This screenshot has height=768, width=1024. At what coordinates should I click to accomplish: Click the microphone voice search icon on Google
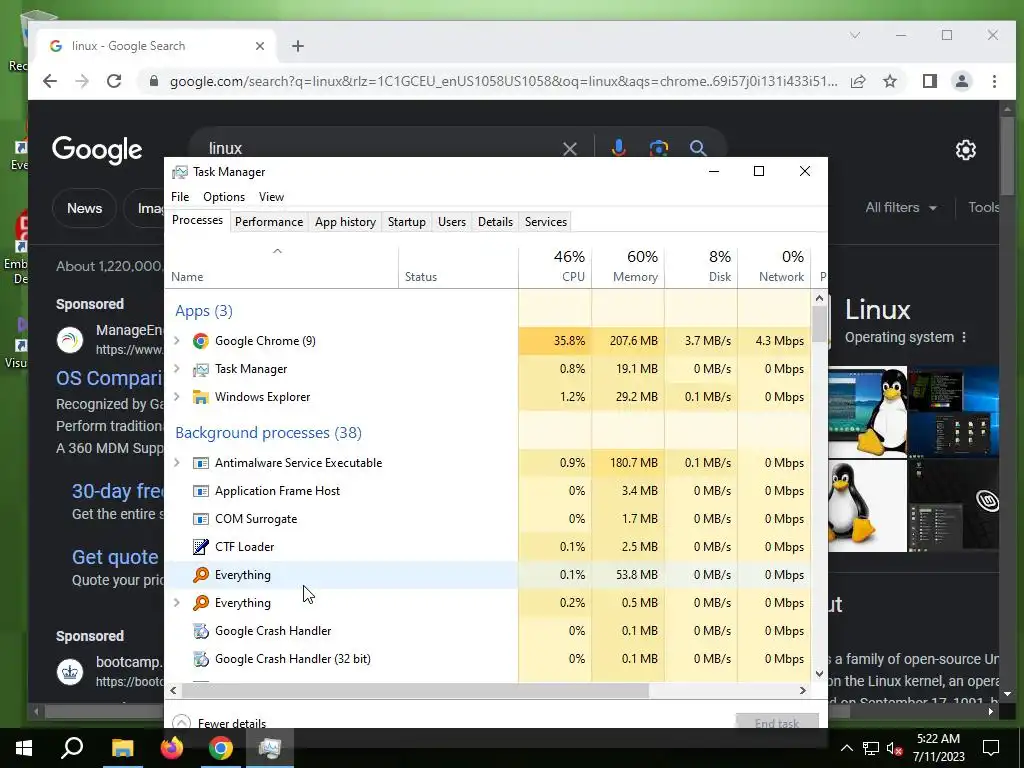coord(618,148)
